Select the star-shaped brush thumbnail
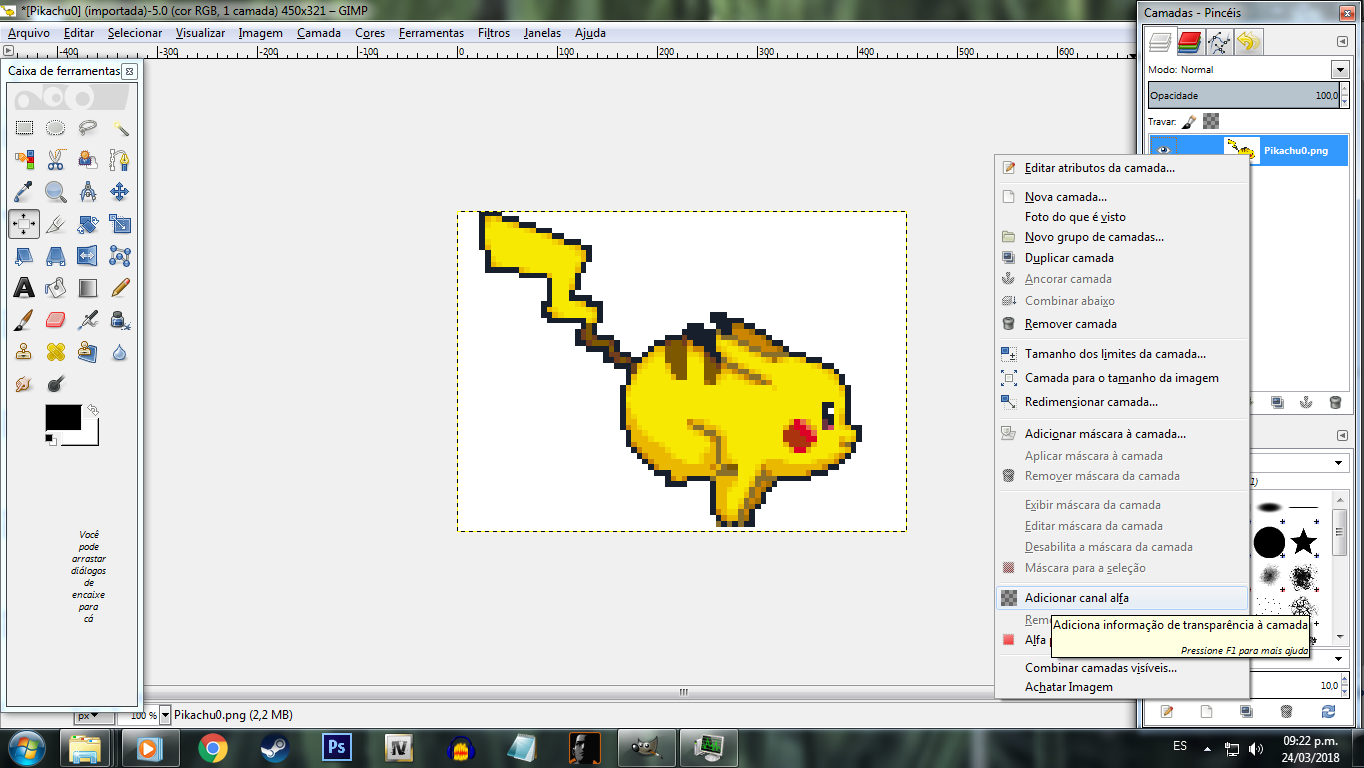1364x768 pixels. 1303,542
